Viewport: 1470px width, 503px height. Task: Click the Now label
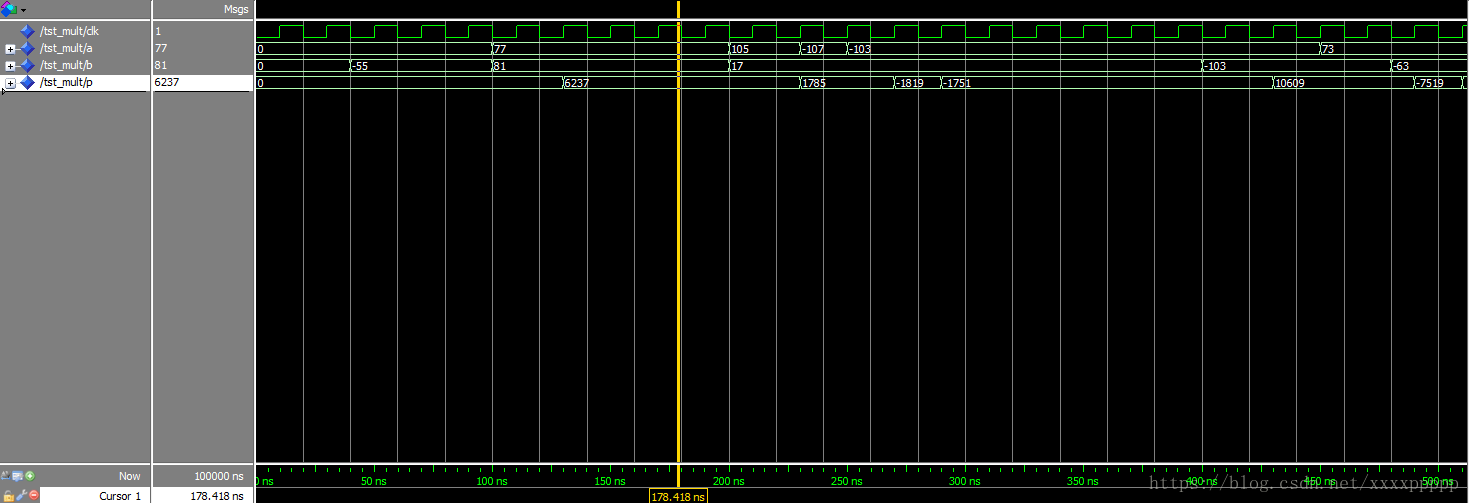pos(130,476)
